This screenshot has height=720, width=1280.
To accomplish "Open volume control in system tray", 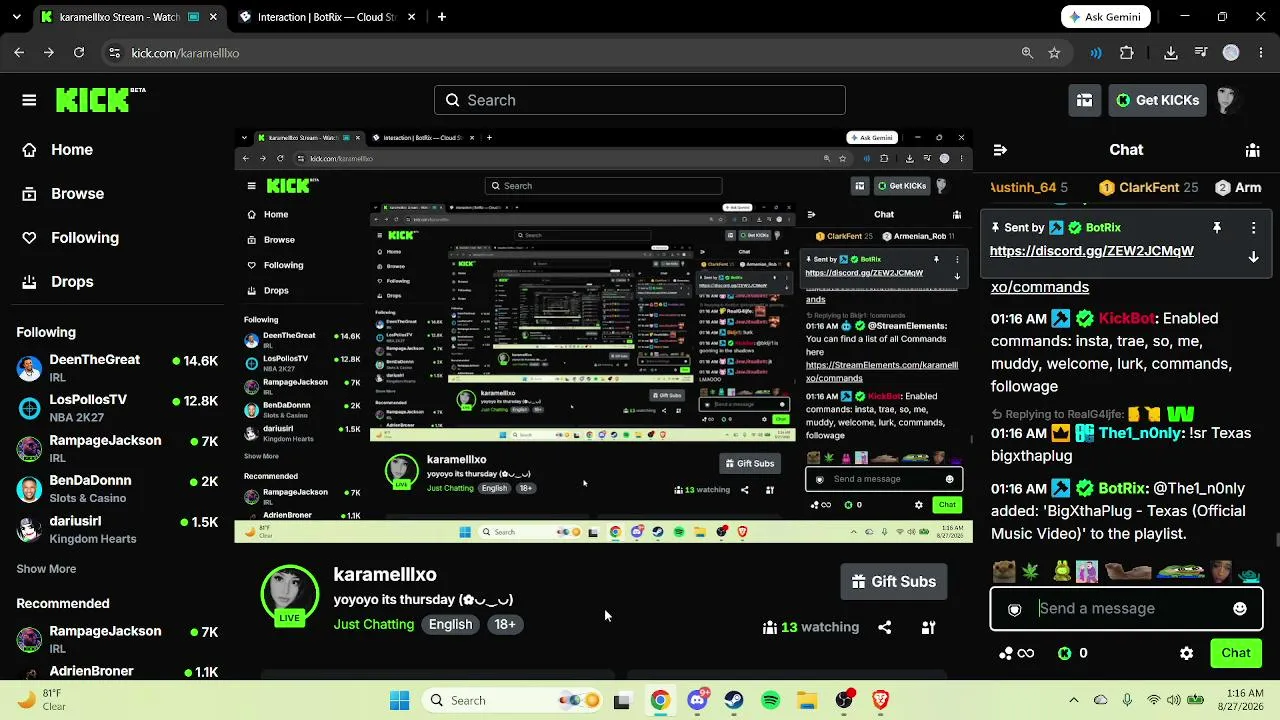I will [1172, 701].
